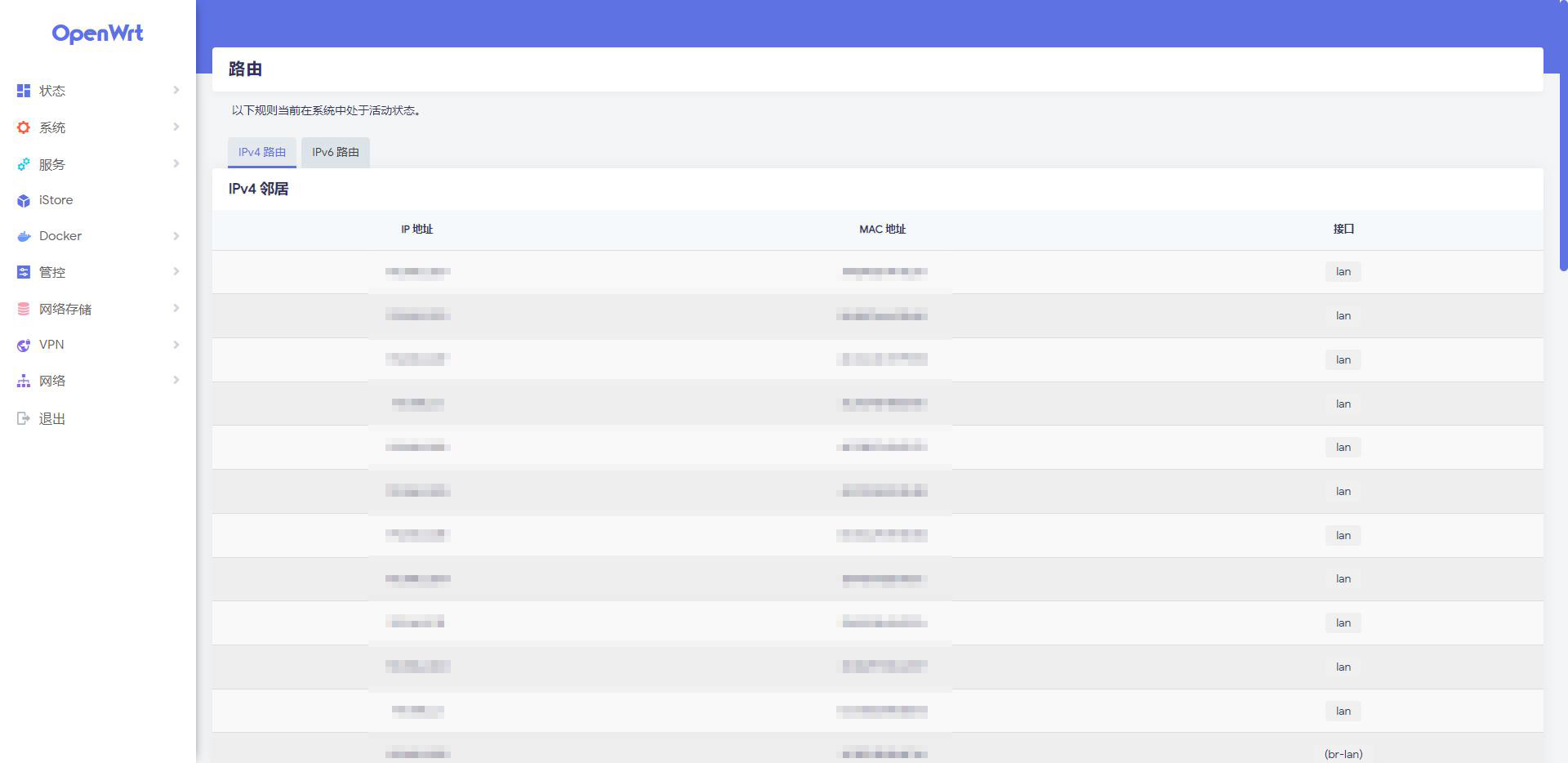
Task: Click the 网络存储 storage icon
Action: coord(24,309)
